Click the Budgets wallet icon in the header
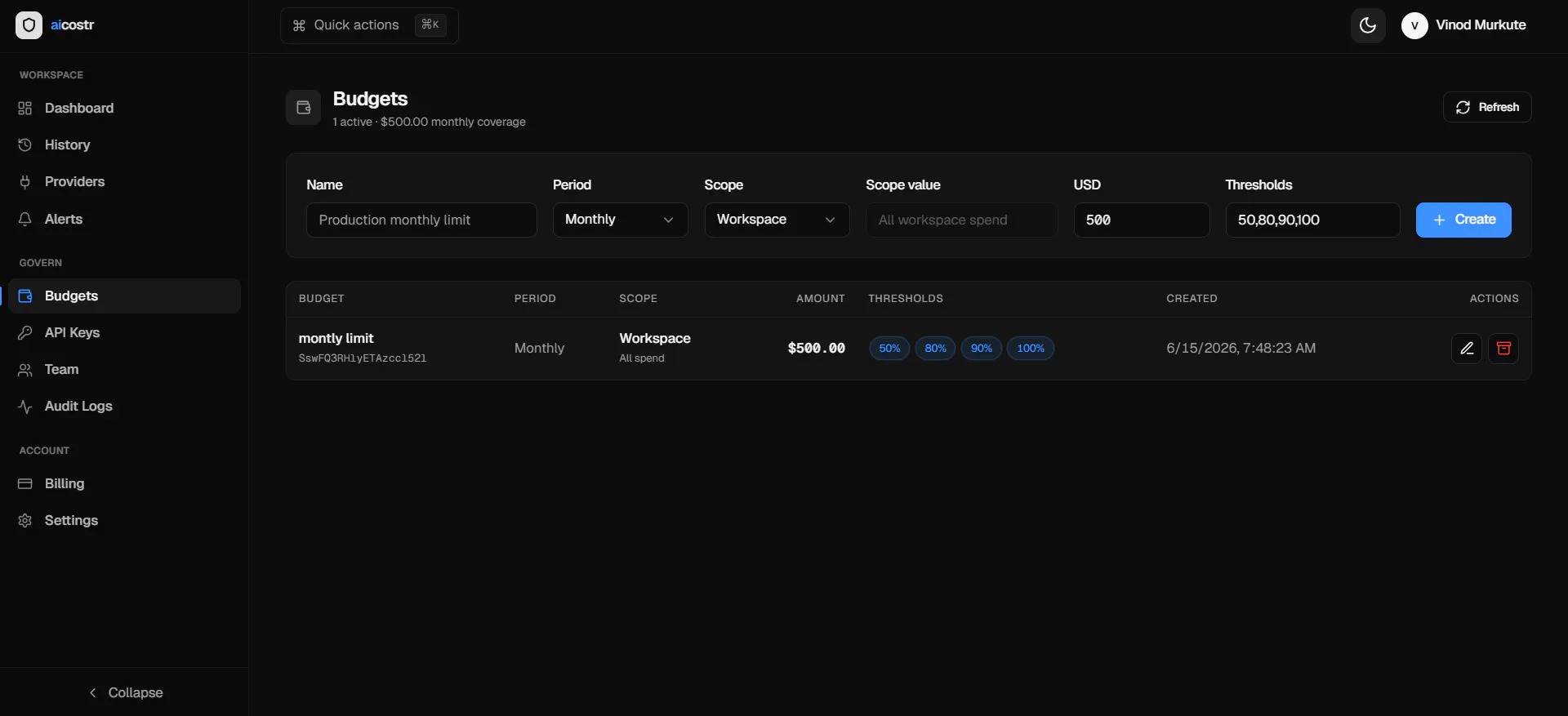Viewport: 1568px width, 716px height. [x=303, y=108]
